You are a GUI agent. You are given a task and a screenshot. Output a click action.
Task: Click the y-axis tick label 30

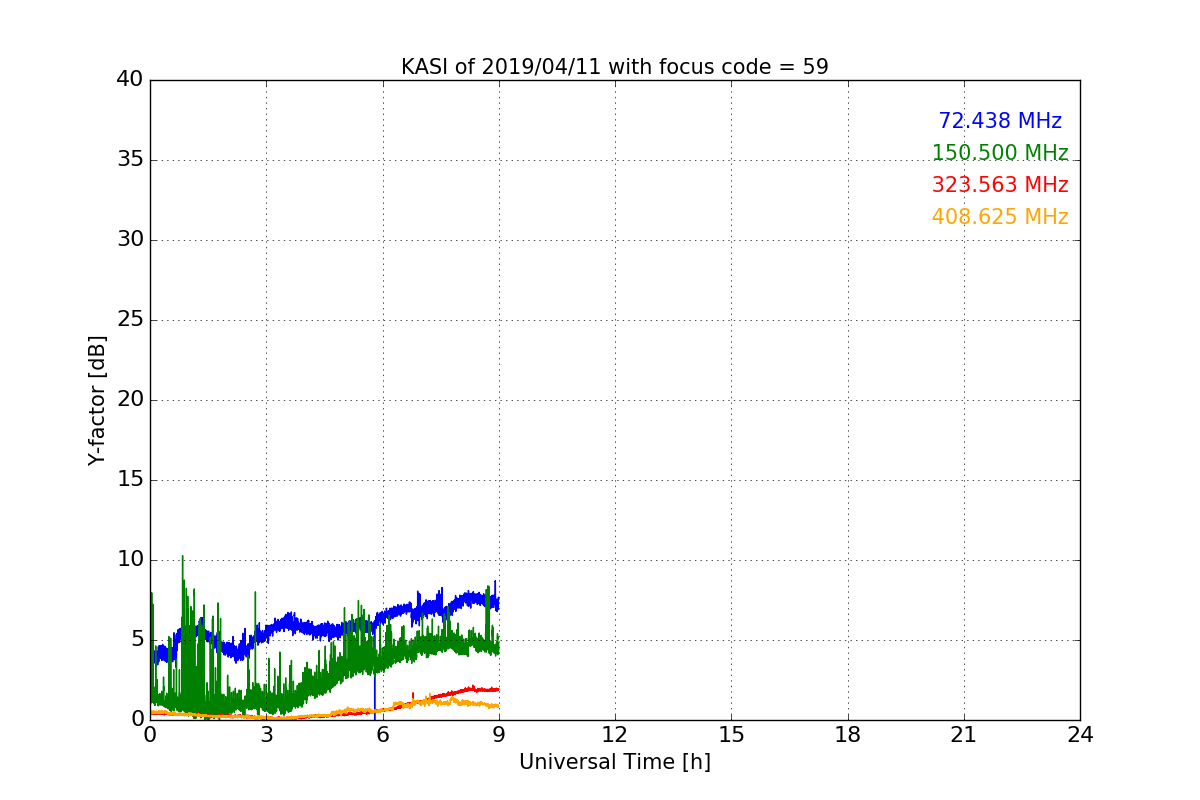(130, 240)
